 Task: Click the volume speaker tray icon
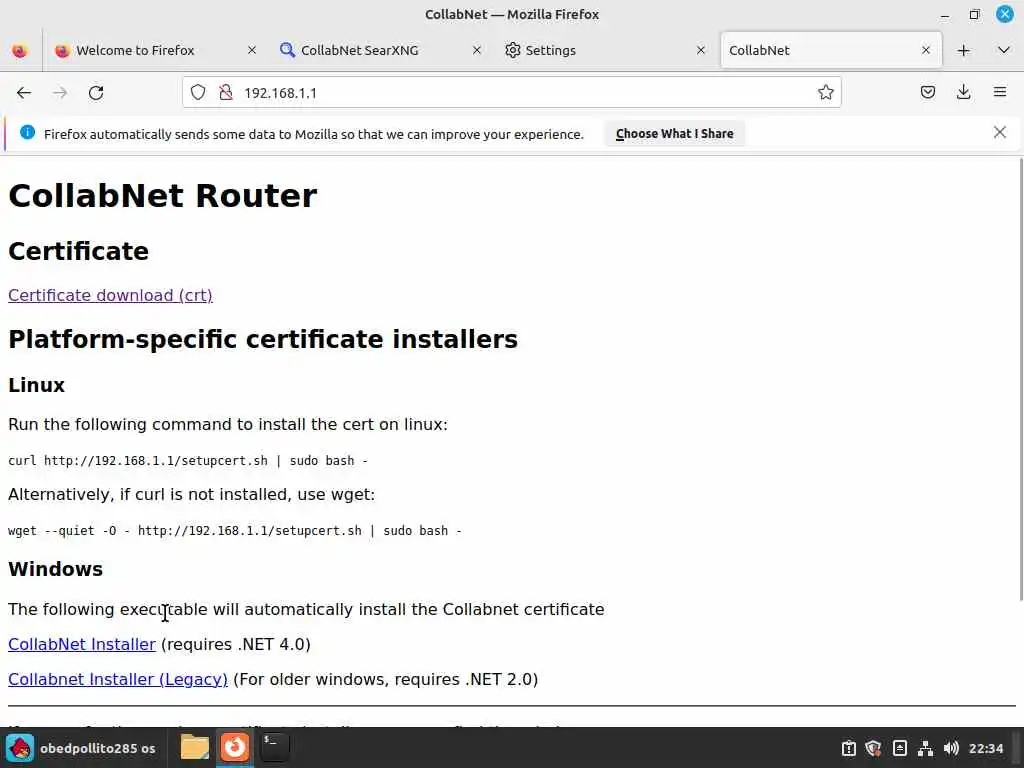point(951,748)
